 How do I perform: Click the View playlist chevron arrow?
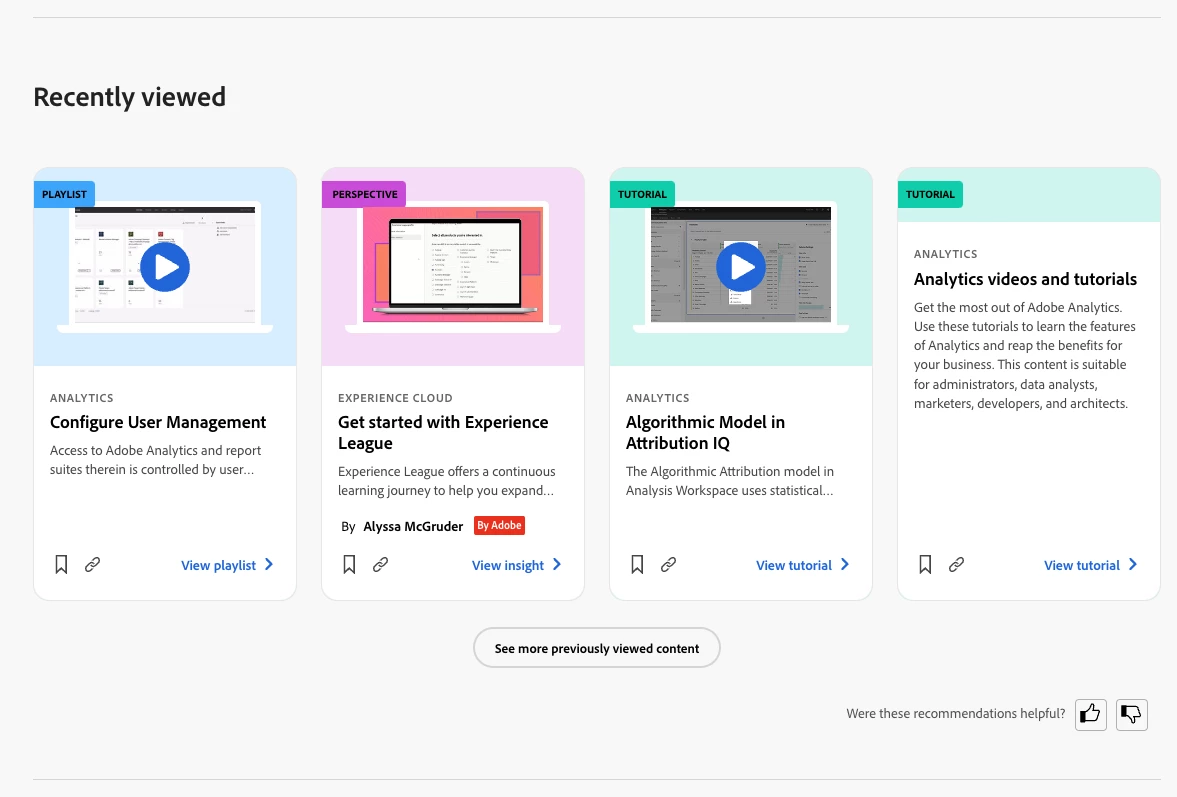[x=269, y=564]
